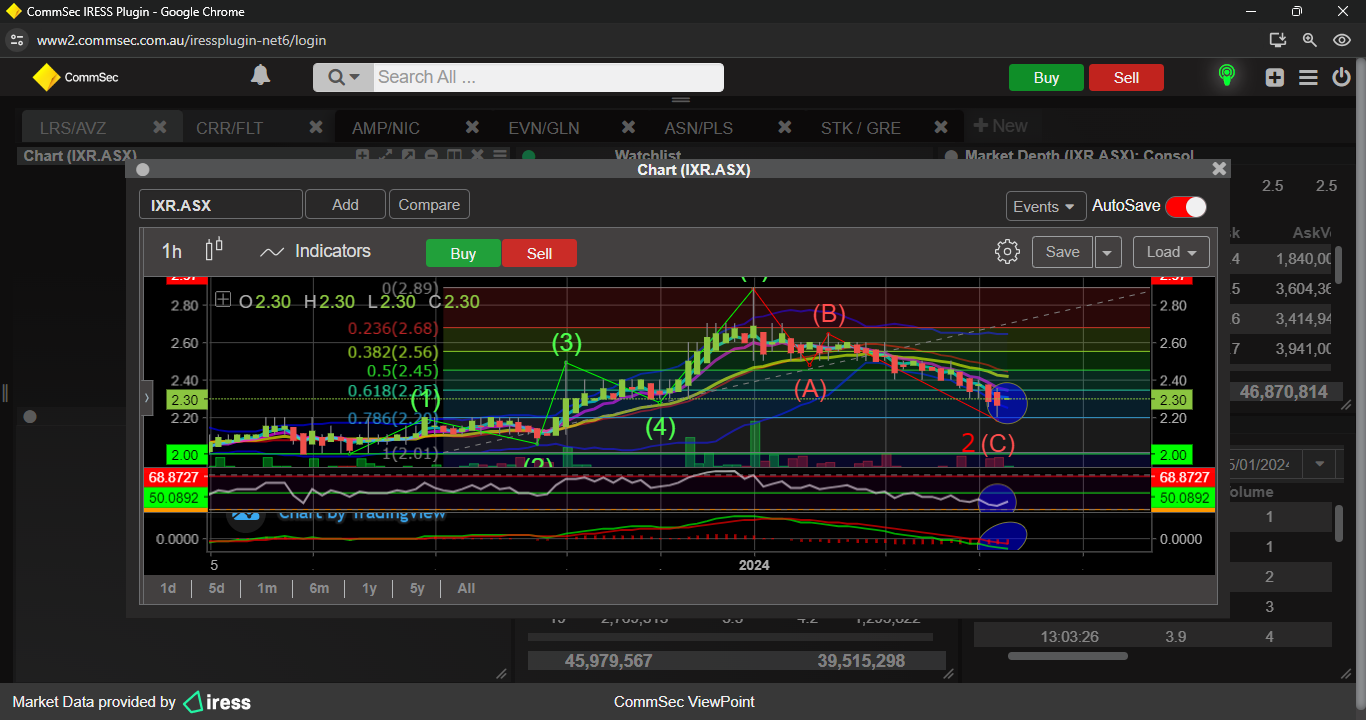Click the Search All input field
The height and width of the screenshot is (720, 1366).
click(548, 77)
